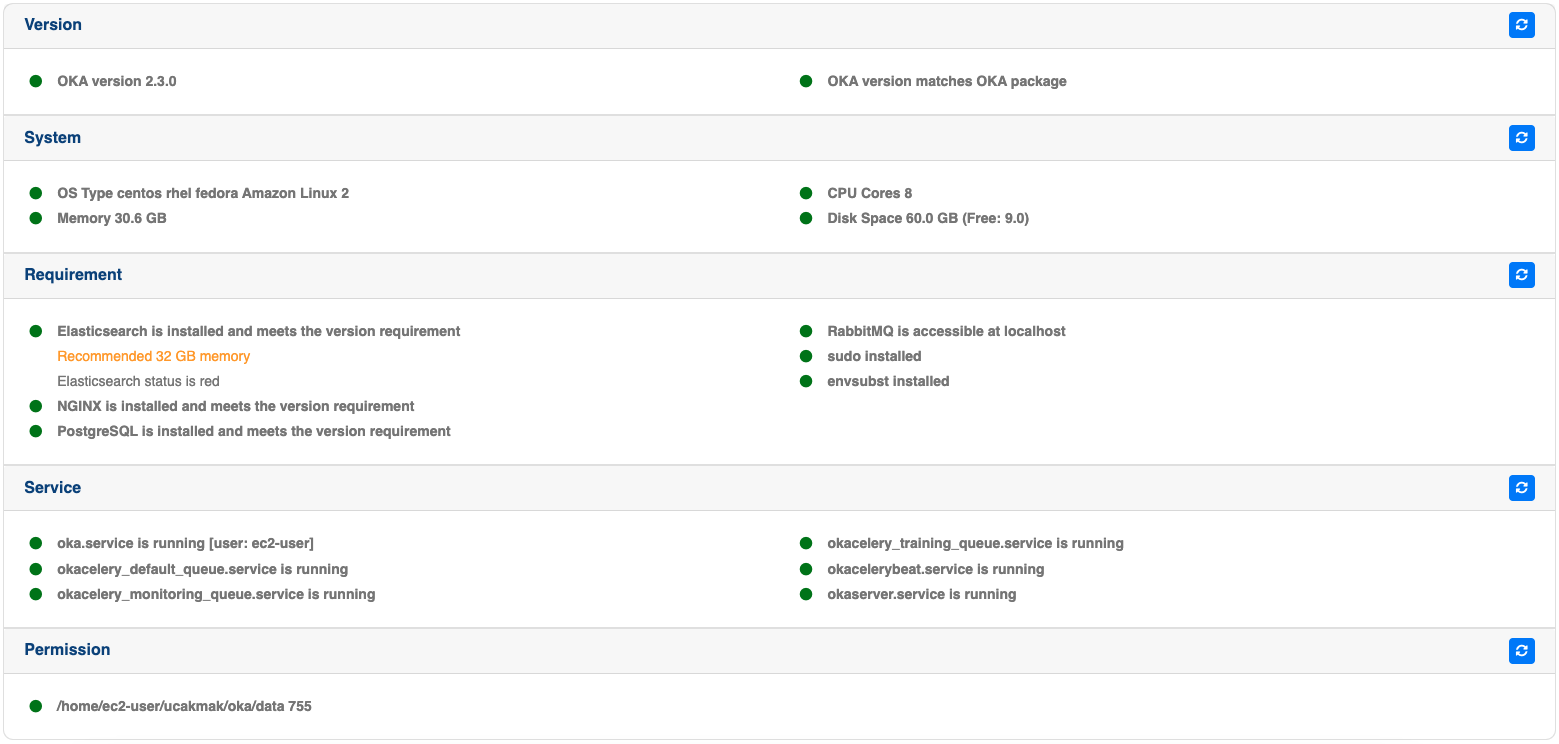The width and height of the screenshot is (1559, 744).
Task: Click the Version section header
Action: [x=53, y=25]
